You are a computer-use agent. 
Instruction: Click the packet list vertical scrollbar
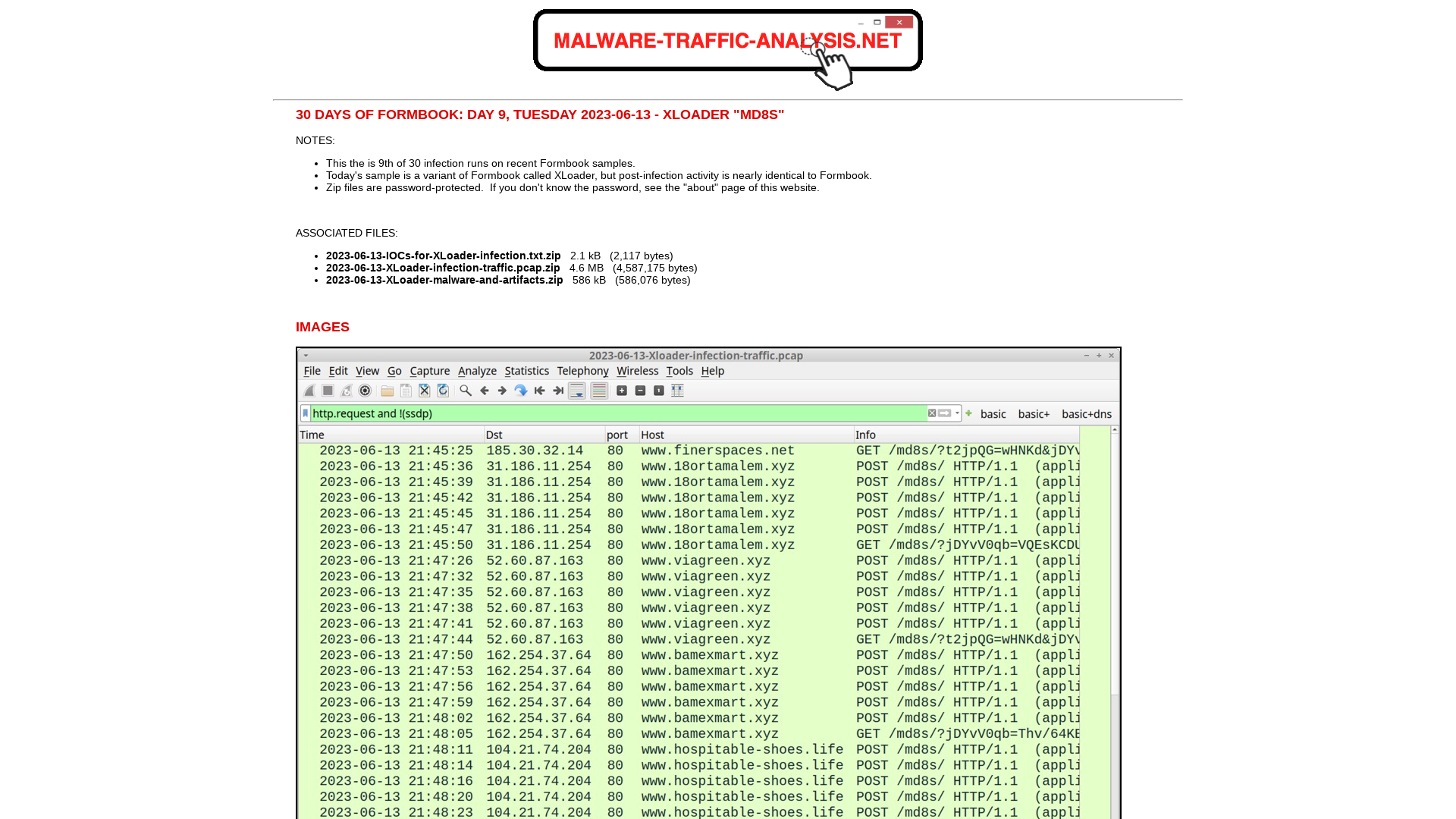[1115, 622]
